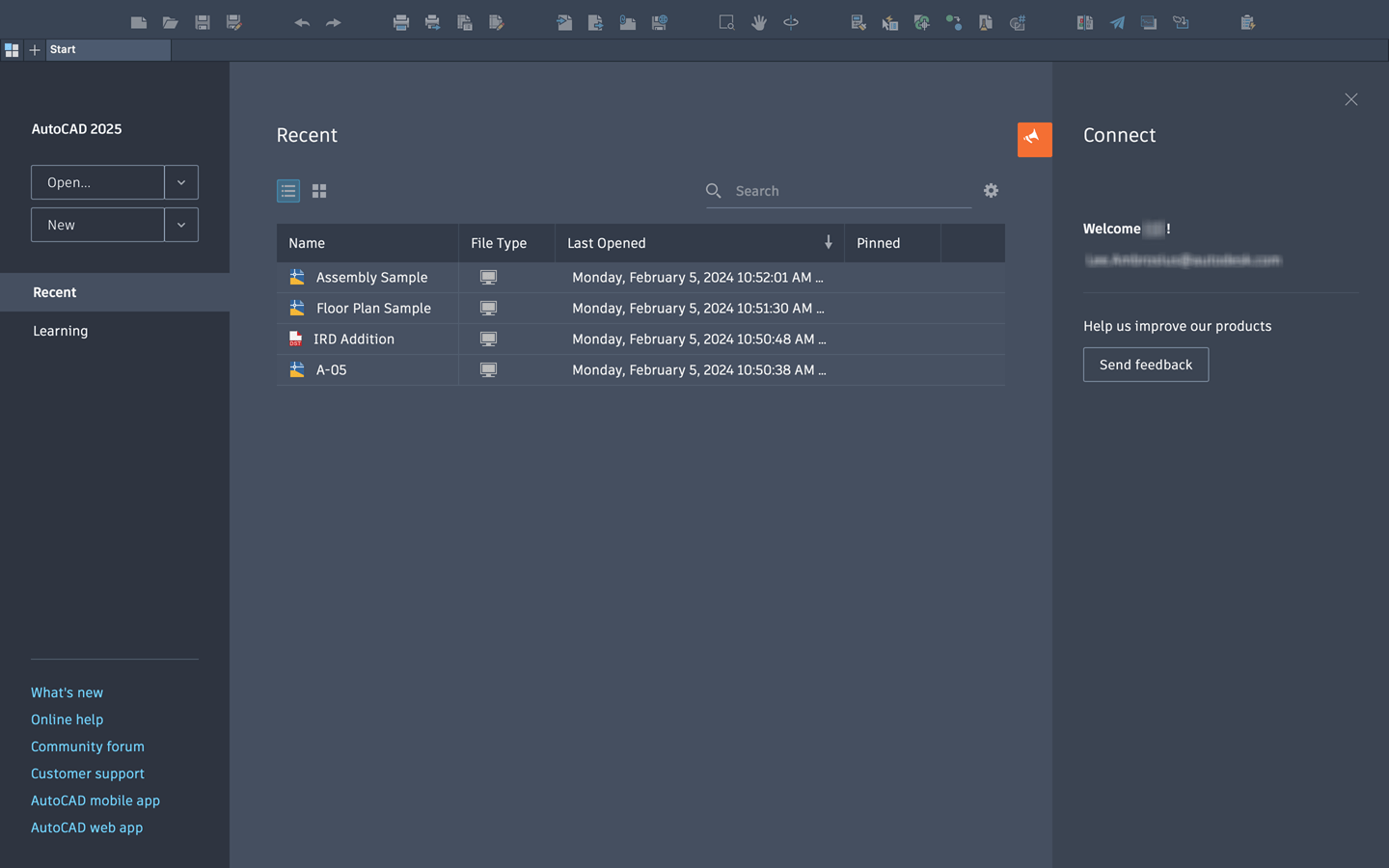Image resolution: width=1389 pixels, height=868 pixels.
Task: Click the Open... button
Action: (97, 182)
